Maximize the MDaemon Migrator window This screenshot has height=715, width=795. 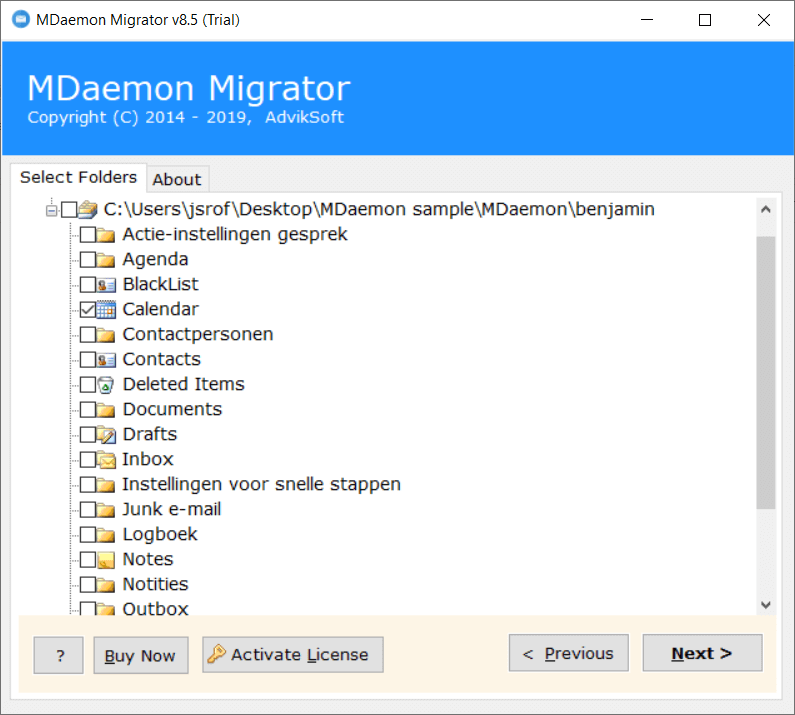pyautogui.click(x=705, y=20)
